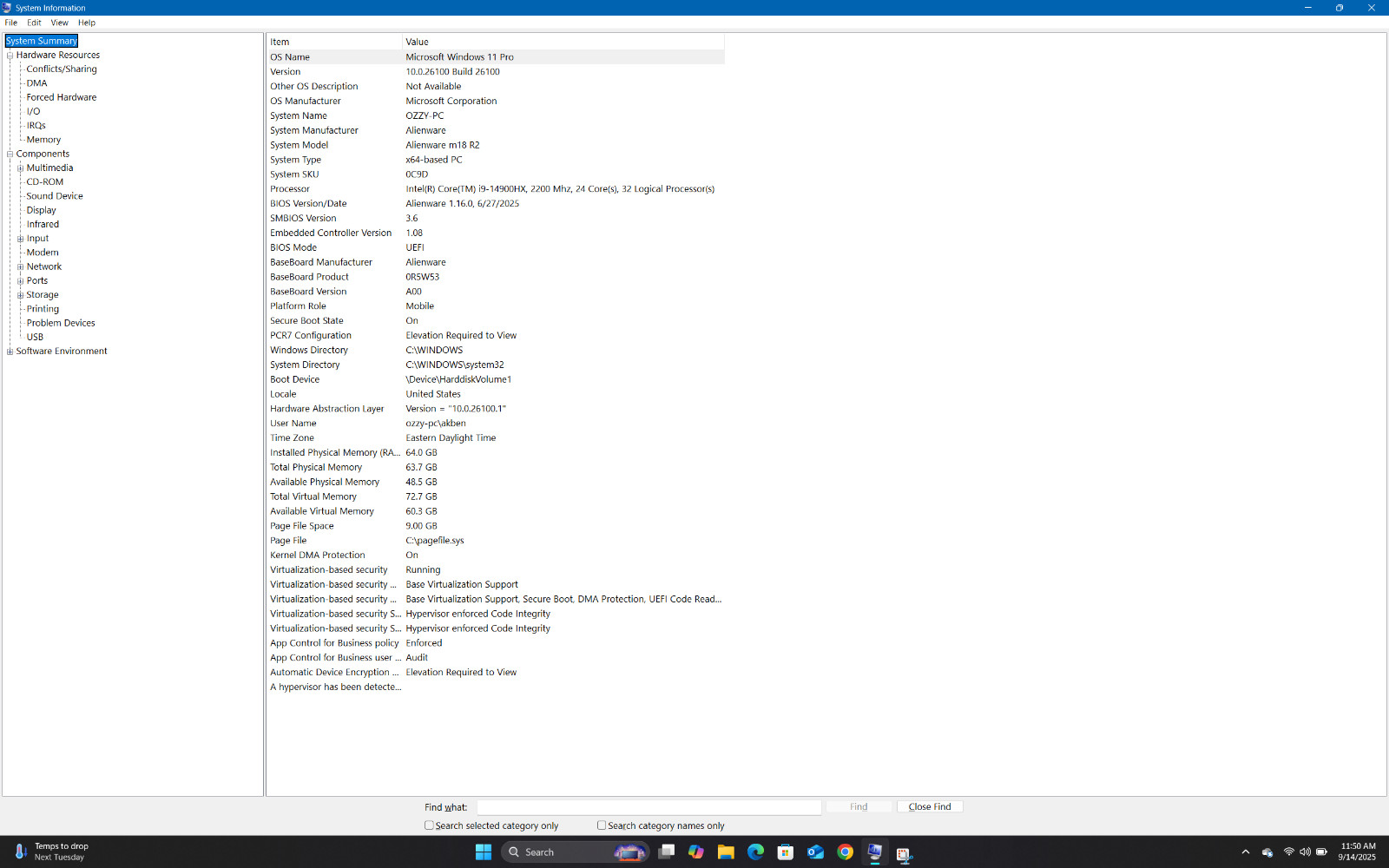Screen dimensions: 1389x868
Task: Select the Problem Devices category
Action: [x=61, y=323]
